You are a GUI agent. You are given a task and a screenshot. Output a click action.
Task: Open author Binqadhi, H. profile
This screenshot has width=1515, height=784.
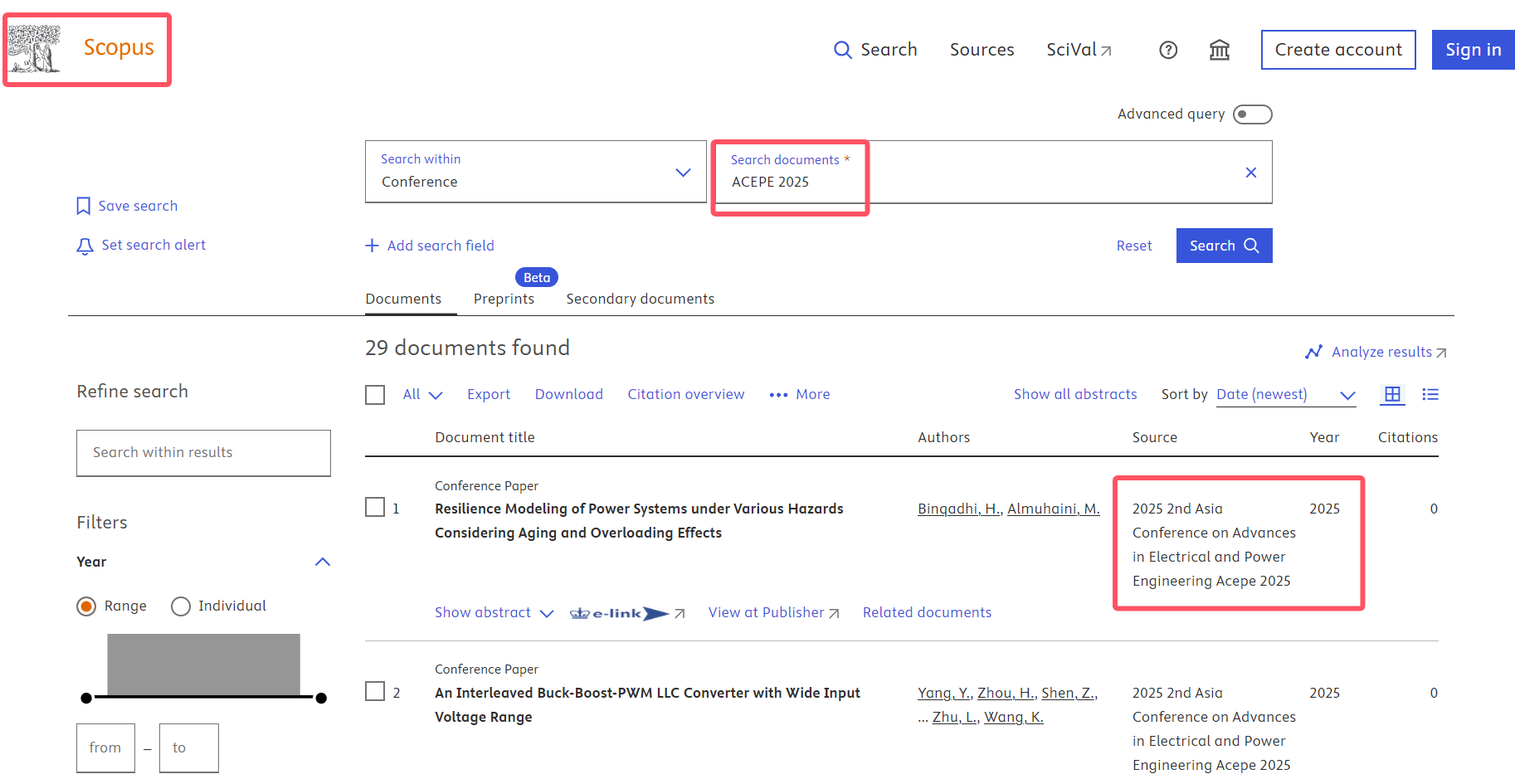point(959,509)
